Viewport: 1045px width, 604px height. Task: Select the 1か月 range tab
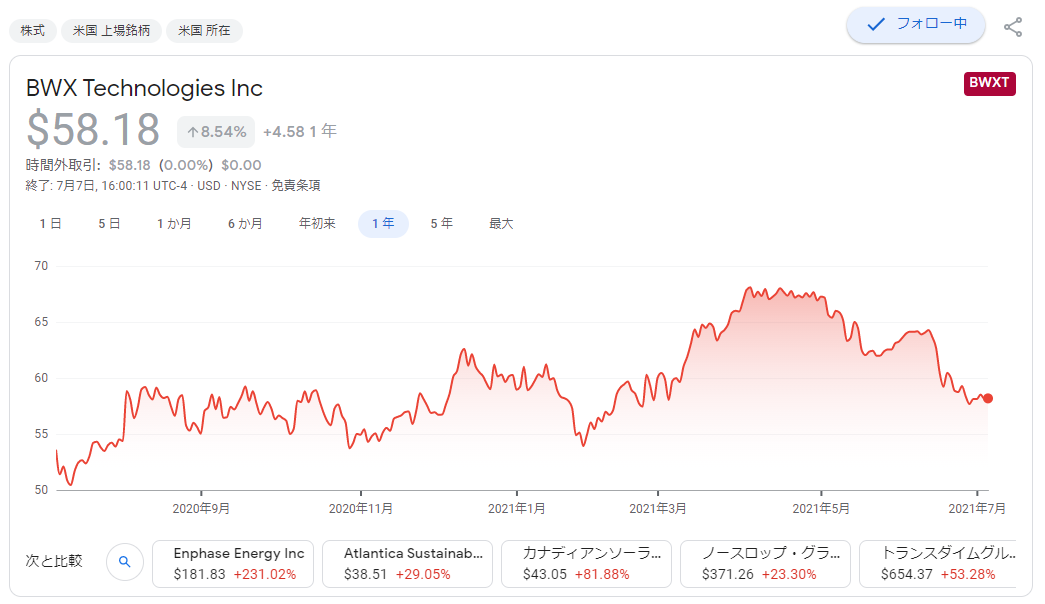coord(175,223)
